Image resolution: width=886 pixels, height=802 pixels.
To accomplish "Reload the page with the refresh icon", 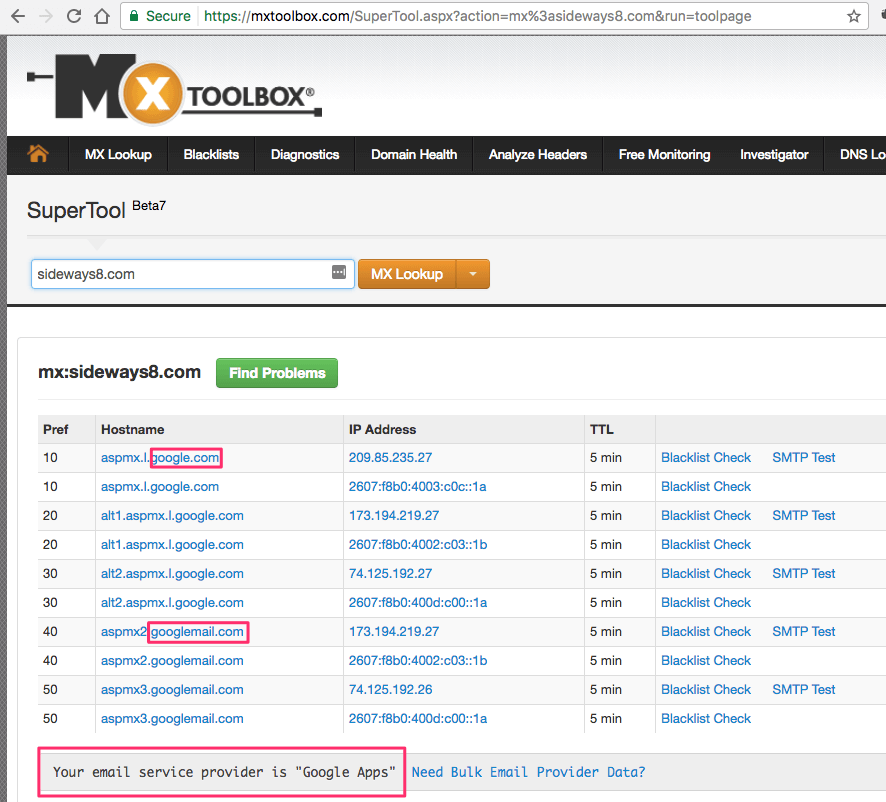I will 71,16.
